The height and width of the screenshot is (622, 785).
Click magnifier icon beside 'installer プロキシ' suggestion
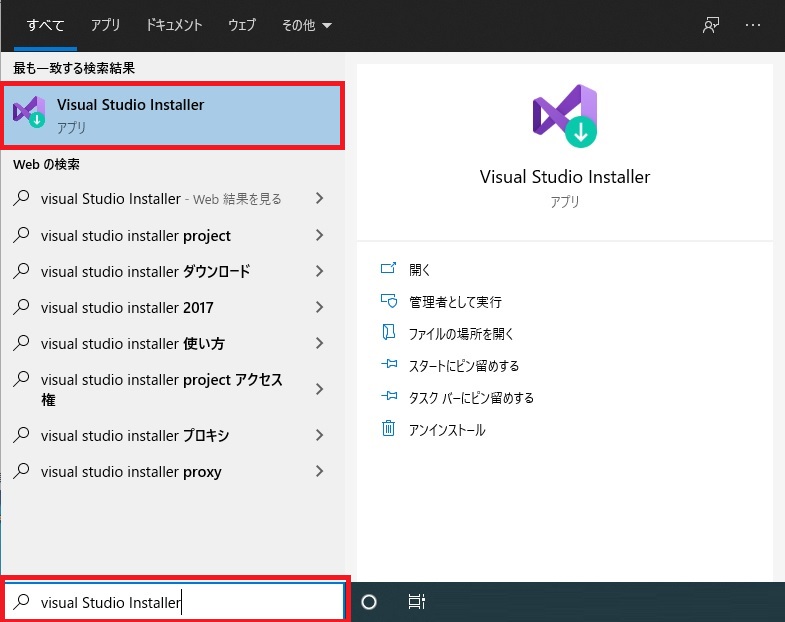[x=21, y=435]
